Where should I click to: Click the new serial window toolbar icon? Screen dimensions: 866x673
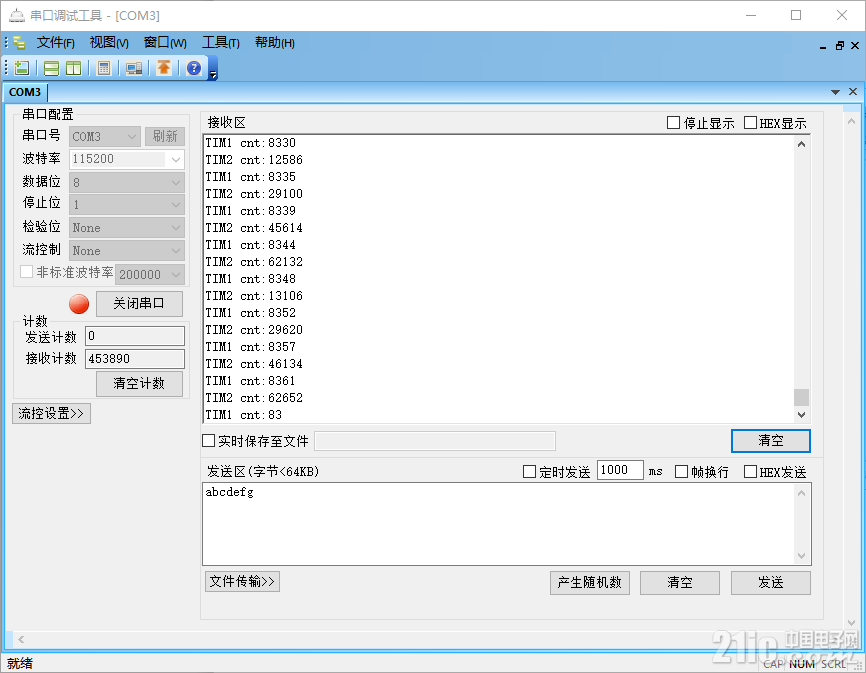(22, 68)
